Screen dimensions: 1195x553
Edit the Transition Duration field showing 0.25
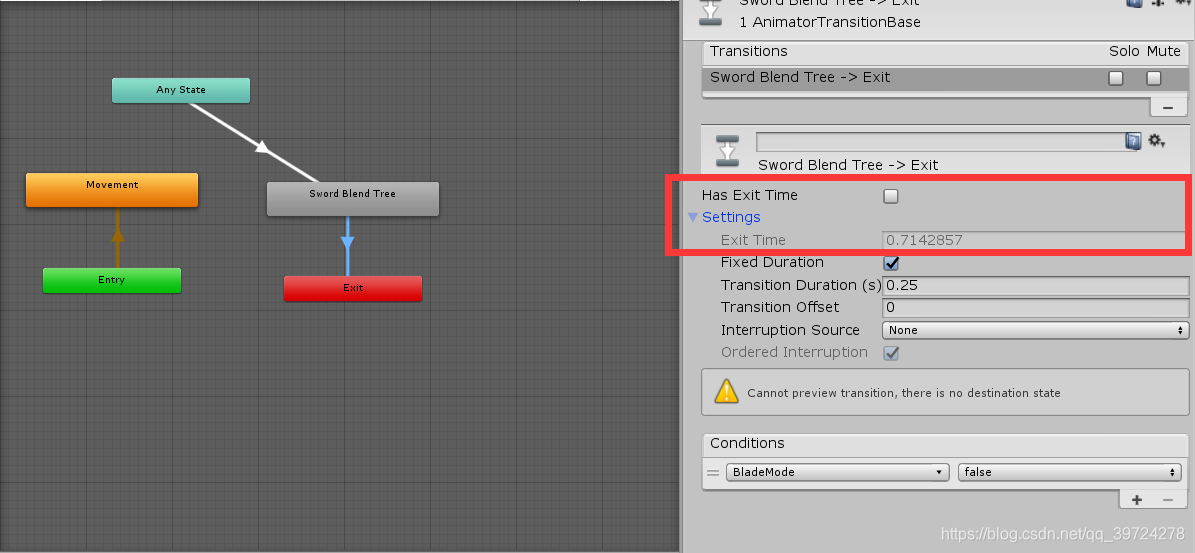(1036, 286)
